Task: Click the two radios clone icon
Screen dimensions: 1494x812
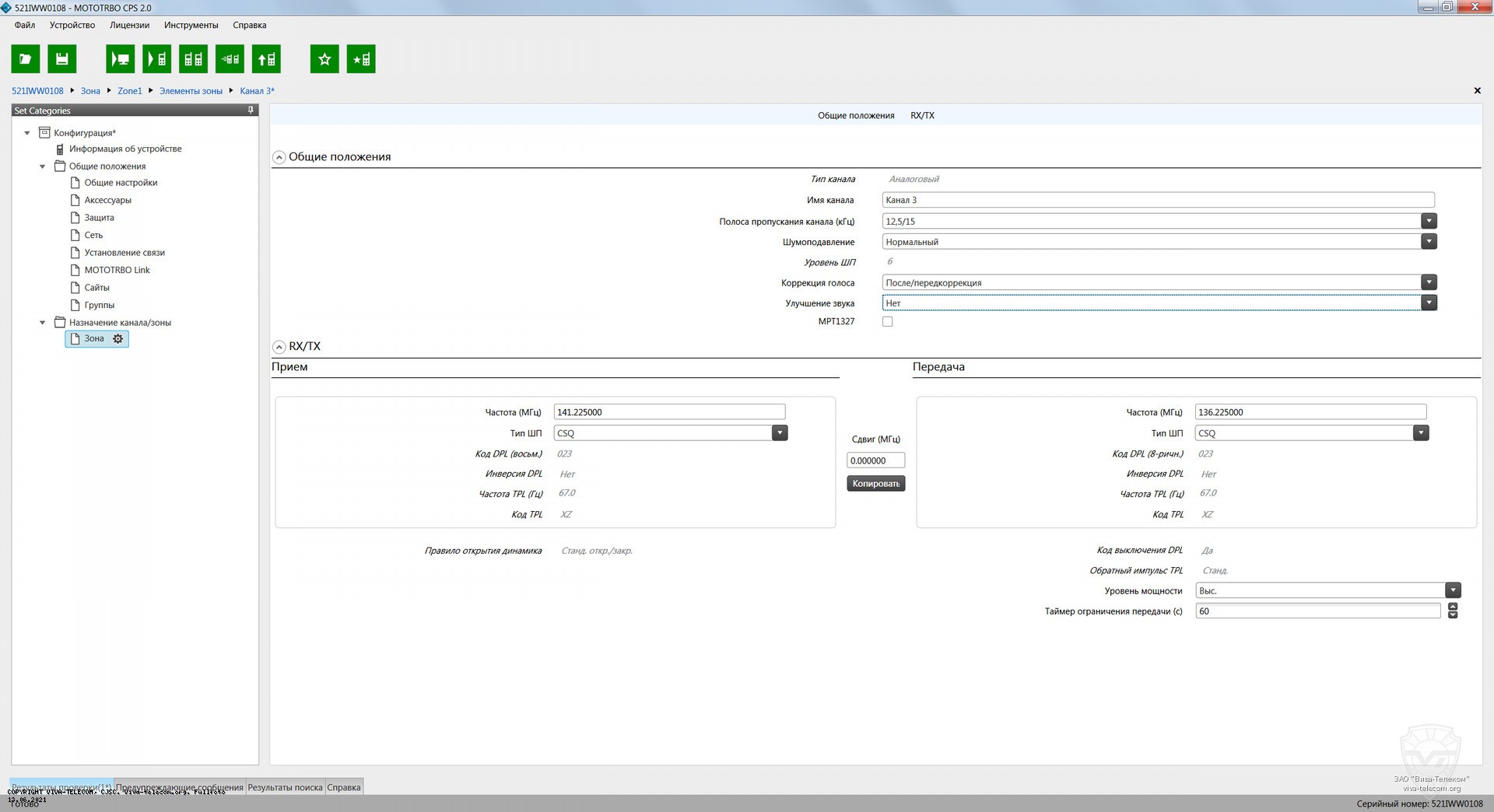Action: pyautogui.click(x=193, y=59)
